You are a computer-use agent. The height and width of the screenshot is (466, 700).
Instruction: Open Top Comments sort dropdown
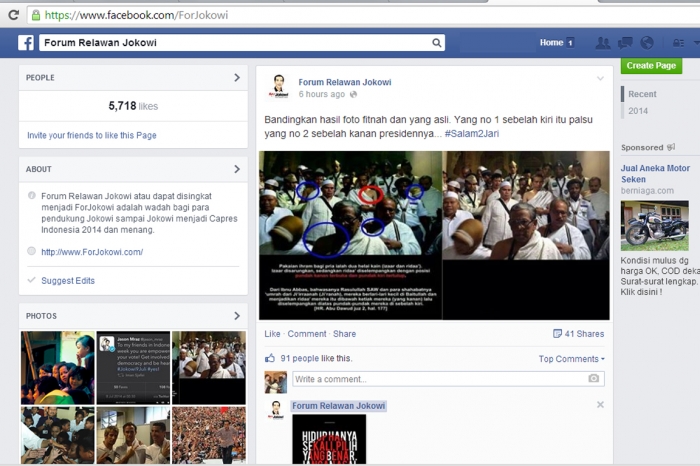571,359
